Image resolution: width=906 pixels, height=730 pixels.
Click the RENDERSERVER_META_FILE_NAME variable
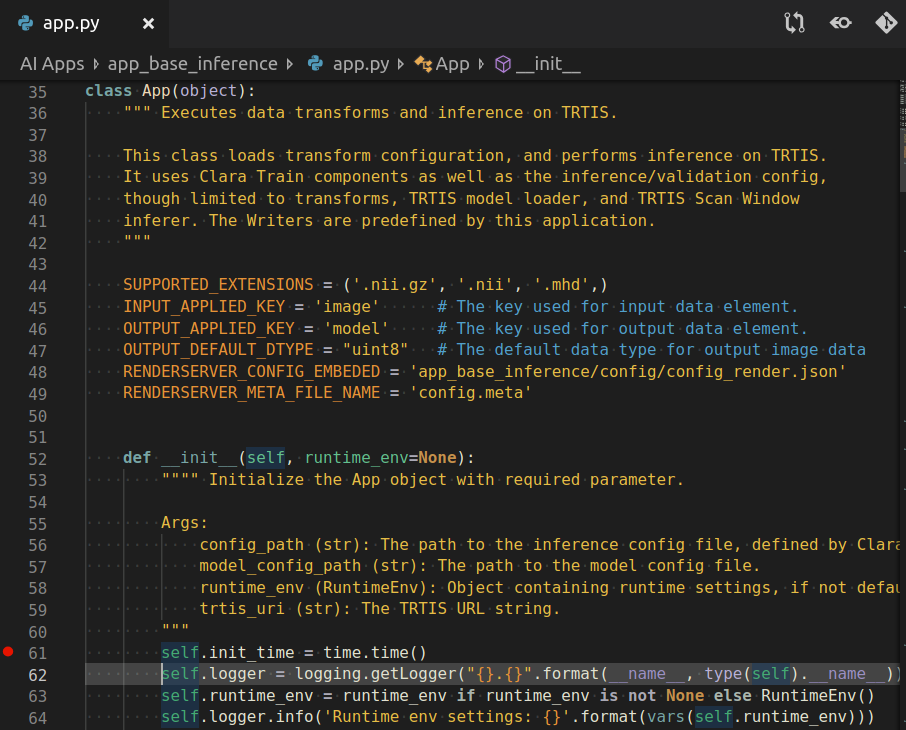coord(252,393)
